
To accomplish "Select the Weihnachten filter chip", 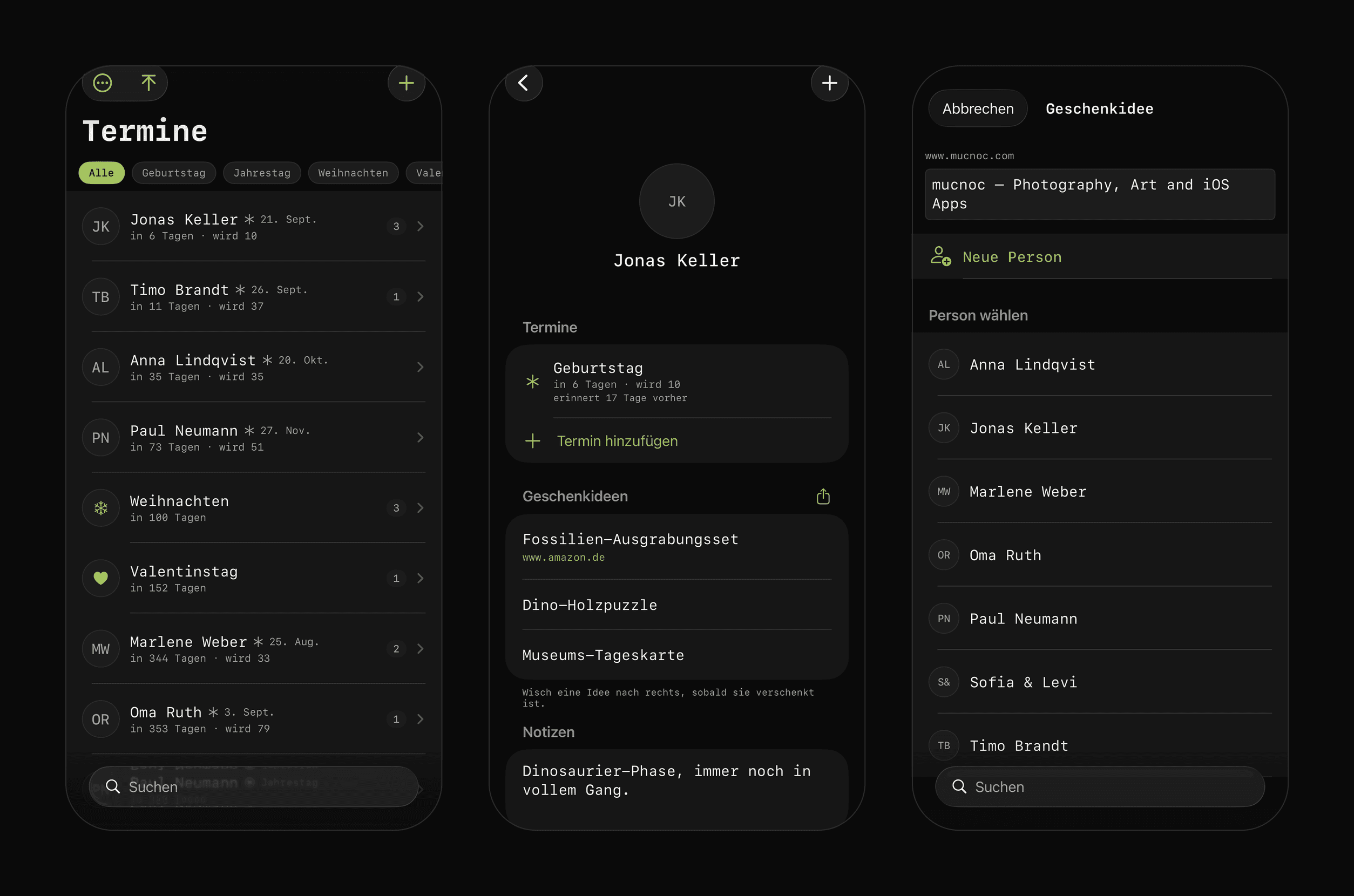I will tap(353, 173).
